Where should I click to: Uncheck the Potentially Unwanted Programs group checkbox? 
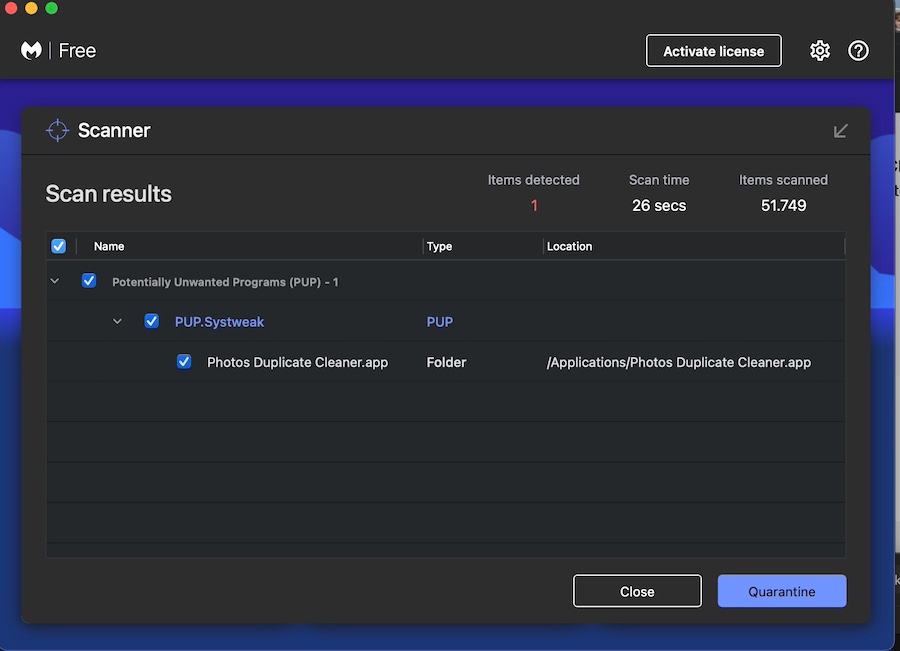point(89,281)
